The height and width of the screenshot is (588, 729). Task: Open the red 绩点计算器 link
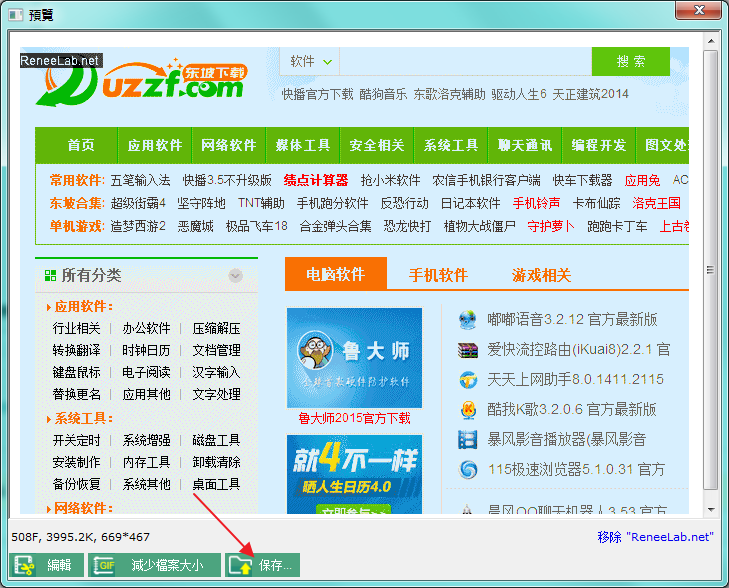coord(316,180)
